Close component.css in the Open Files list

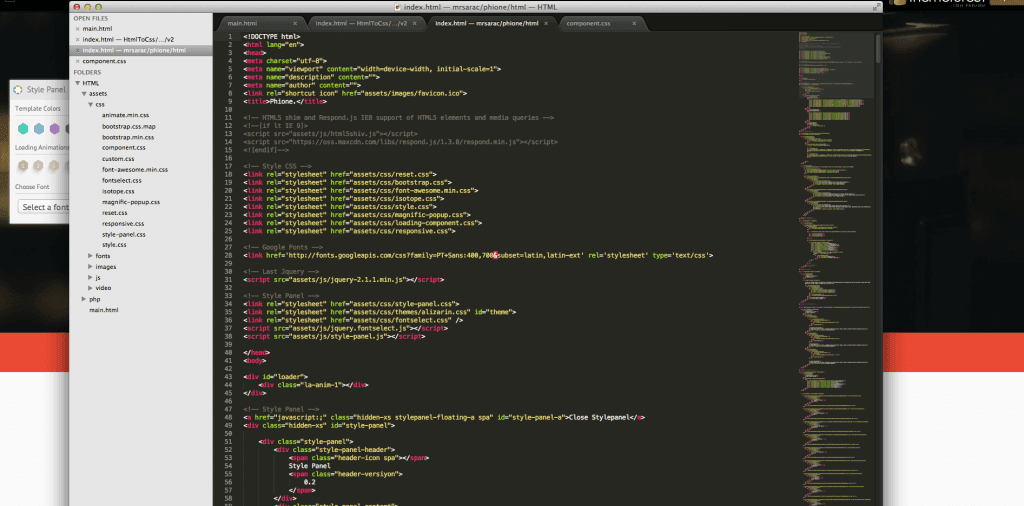(x=78, y=61)
